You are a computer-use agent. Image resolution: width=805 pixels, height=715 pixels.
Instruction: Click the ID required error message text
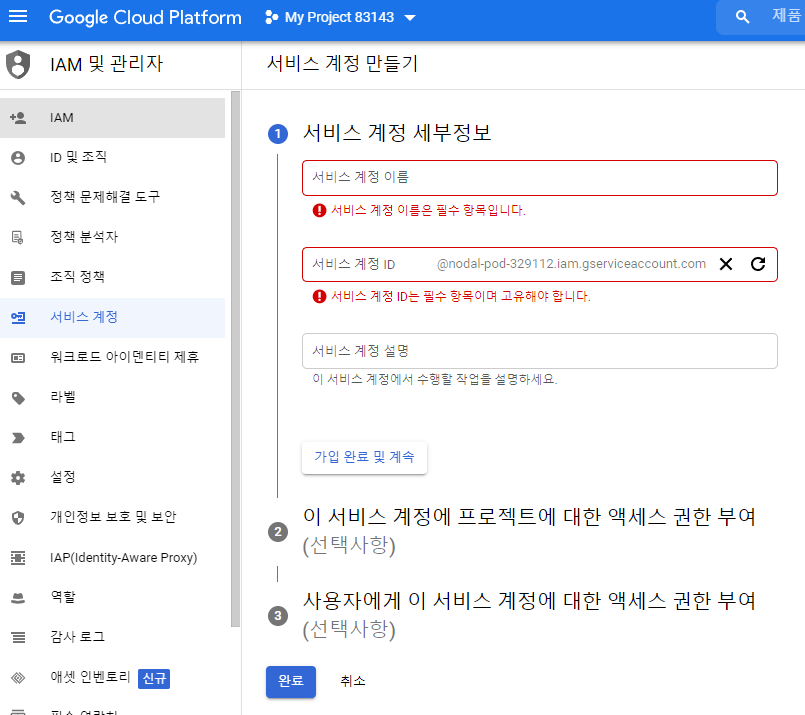[x=461, y=297]
